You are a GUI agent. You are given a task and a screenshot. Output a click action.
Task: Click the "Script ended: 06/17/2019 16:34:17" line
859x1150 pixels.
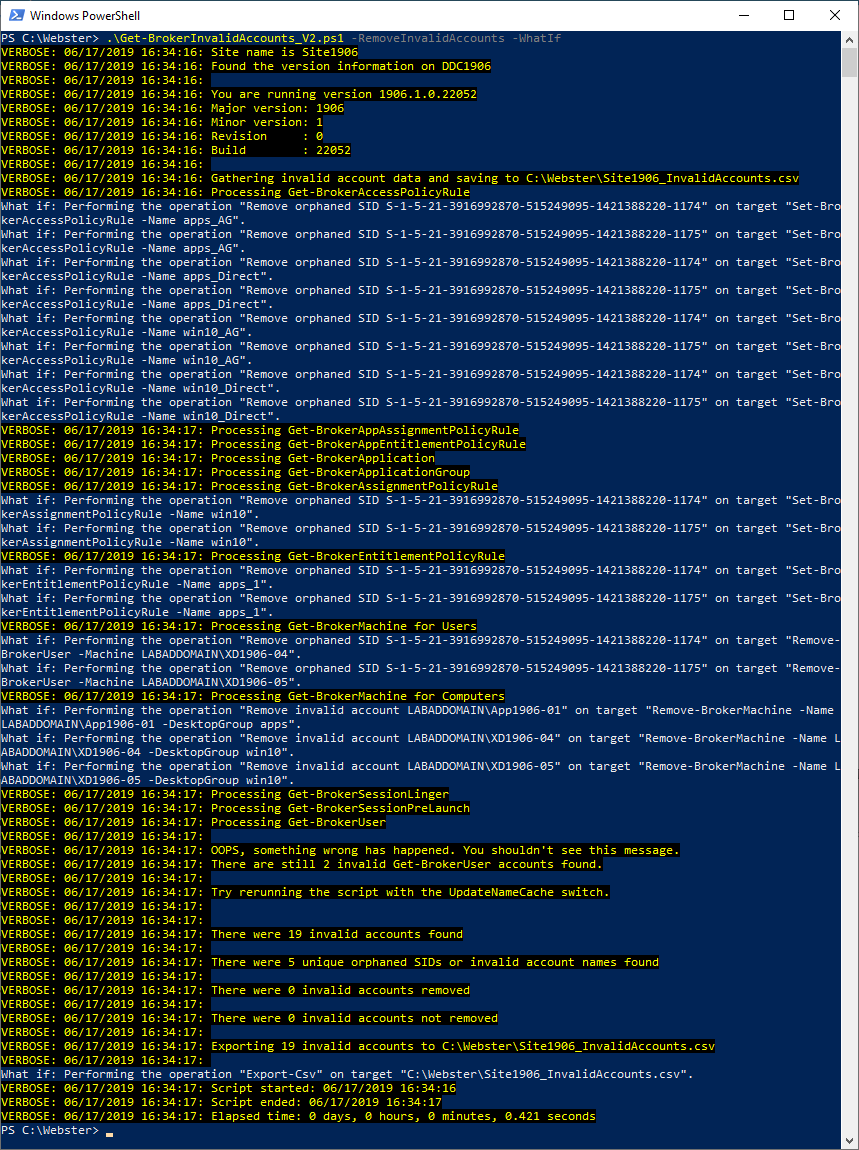[326, 1102]
